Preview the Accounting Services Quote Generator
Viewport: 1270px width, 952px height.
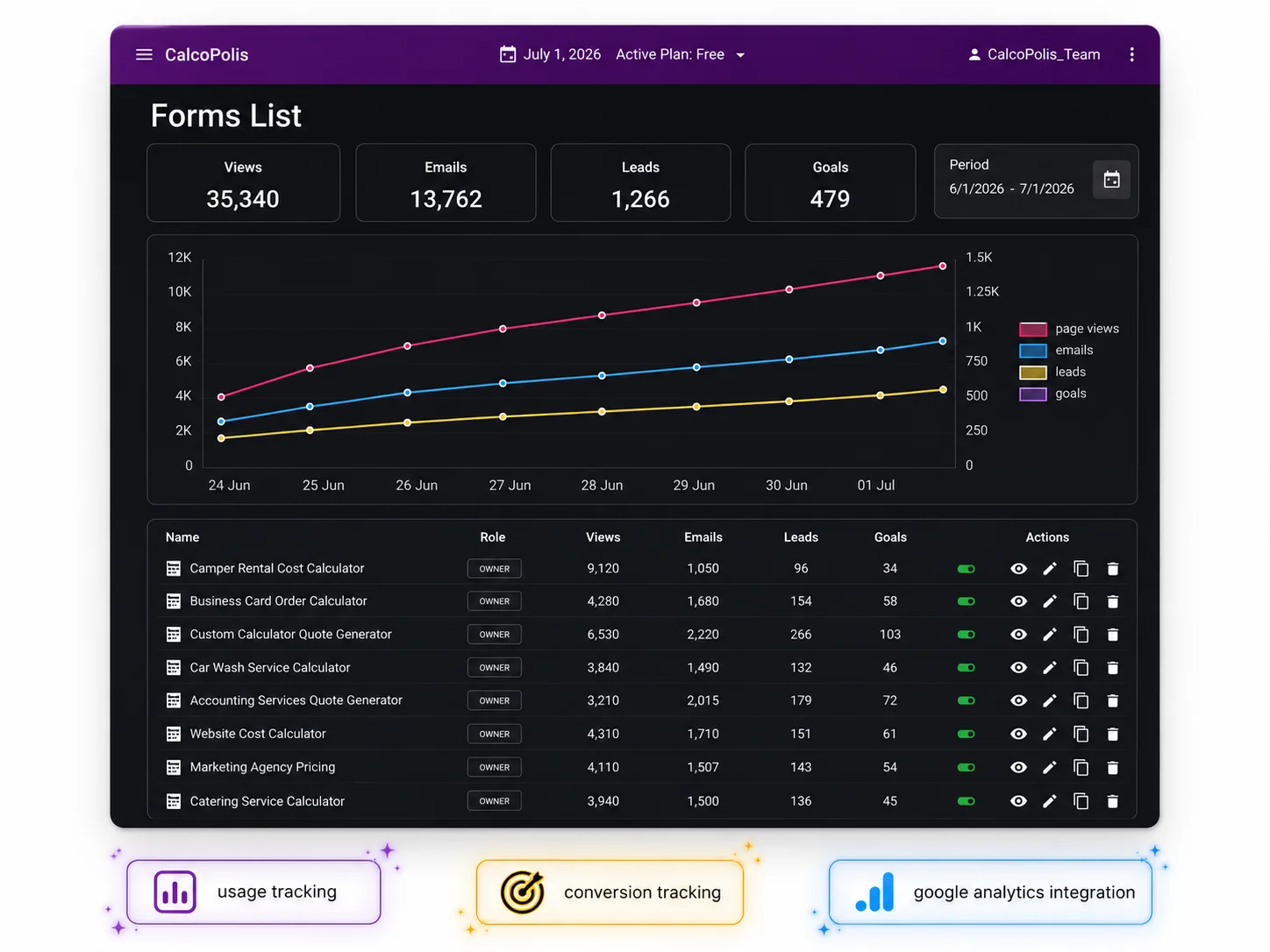1018,700
